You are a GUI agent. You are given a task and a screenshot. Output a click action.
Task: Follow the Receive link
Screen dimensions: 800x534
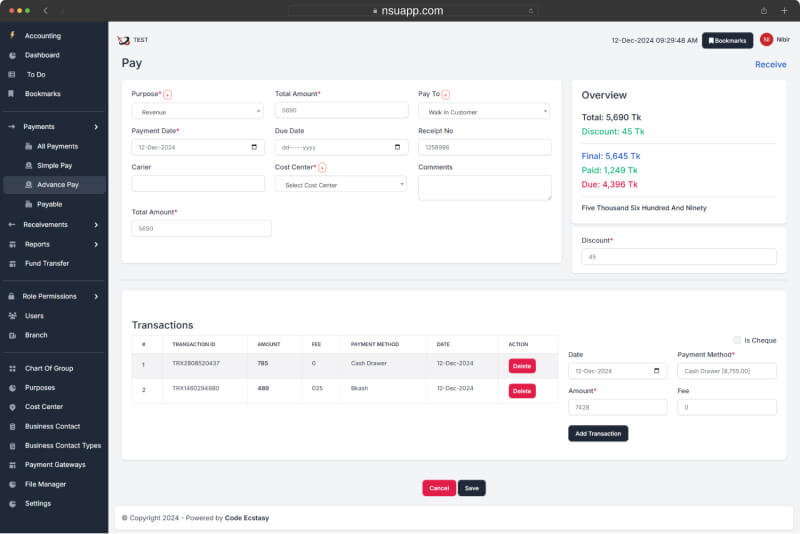[x=770, y=64]
